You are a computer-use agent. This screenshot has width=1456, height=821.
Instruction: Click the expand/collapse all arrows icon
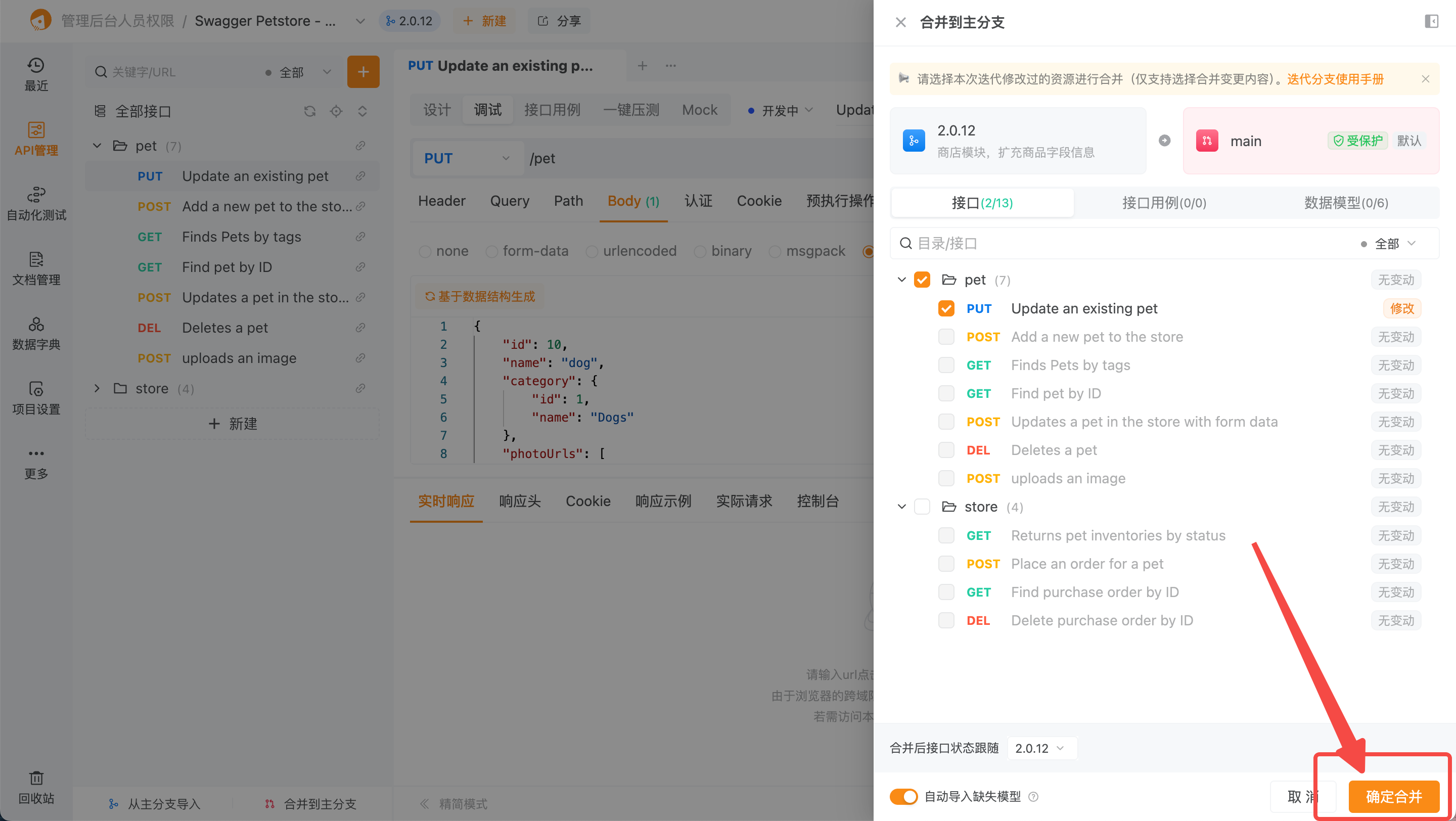click(362, 111)
